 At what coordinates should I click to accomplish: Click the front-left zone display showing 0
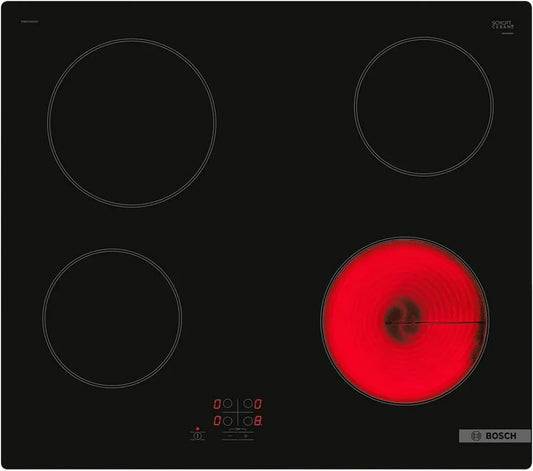coord(217,421)
